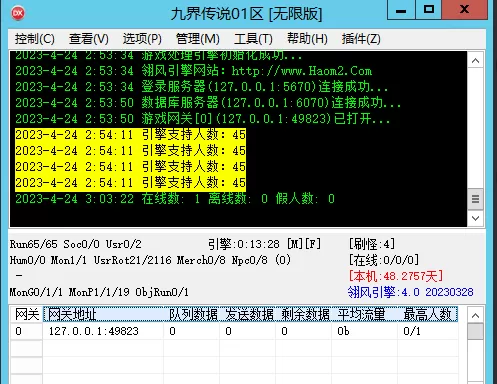The image size is (497, 384).
Task: Click the Hum0/0 Mon1/1 status line
Action: [x=150, y=260]
